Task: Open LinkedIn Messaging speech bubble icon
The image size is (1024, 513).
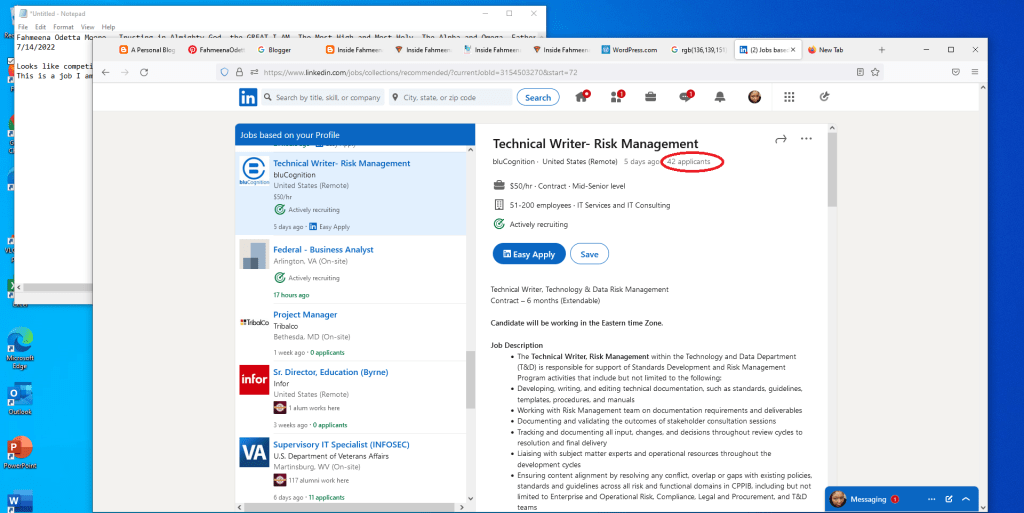Action: pos(685,97)
